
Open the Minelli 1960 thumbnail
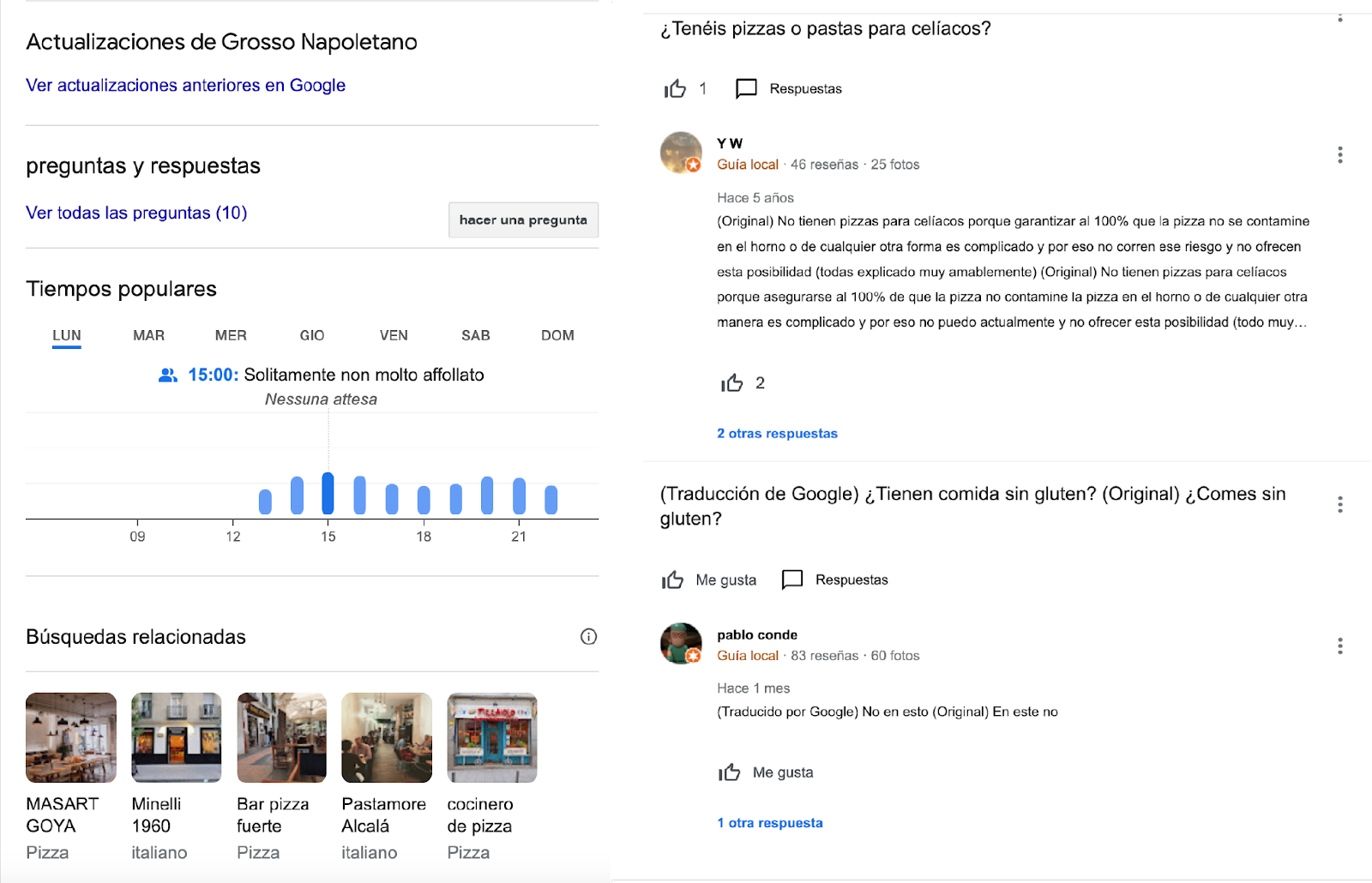tap(177, 738)
